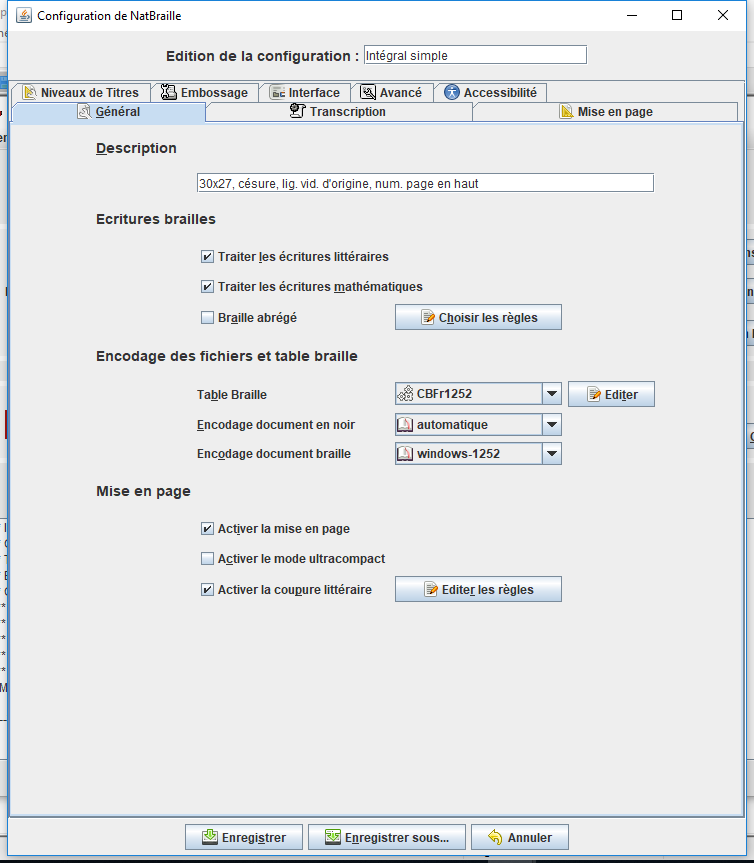Click the configuration name field Intégral simple
The height and width of the screenshot is (863, 754).
click(x=476, y=55)
